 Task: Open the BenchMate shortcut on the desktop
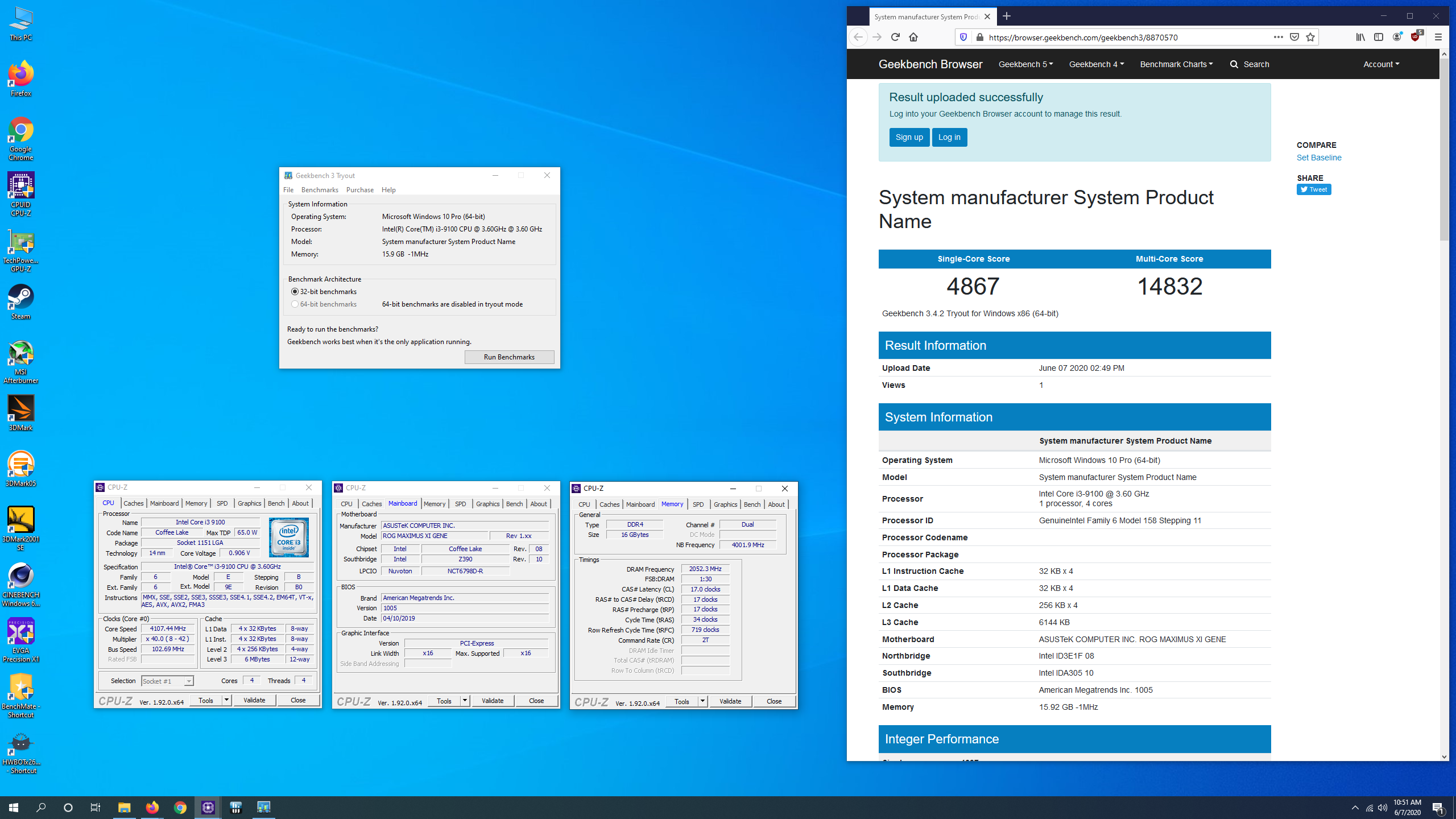click(21, 696)
